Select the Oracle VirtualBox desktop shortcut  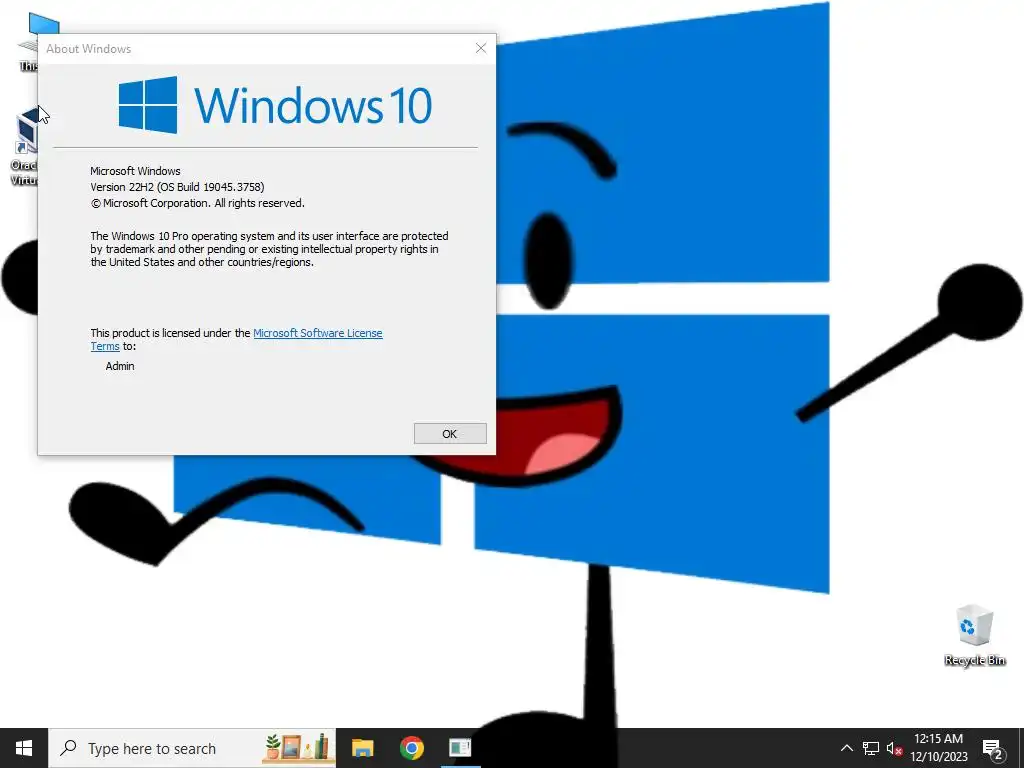[x=24, y=147]
